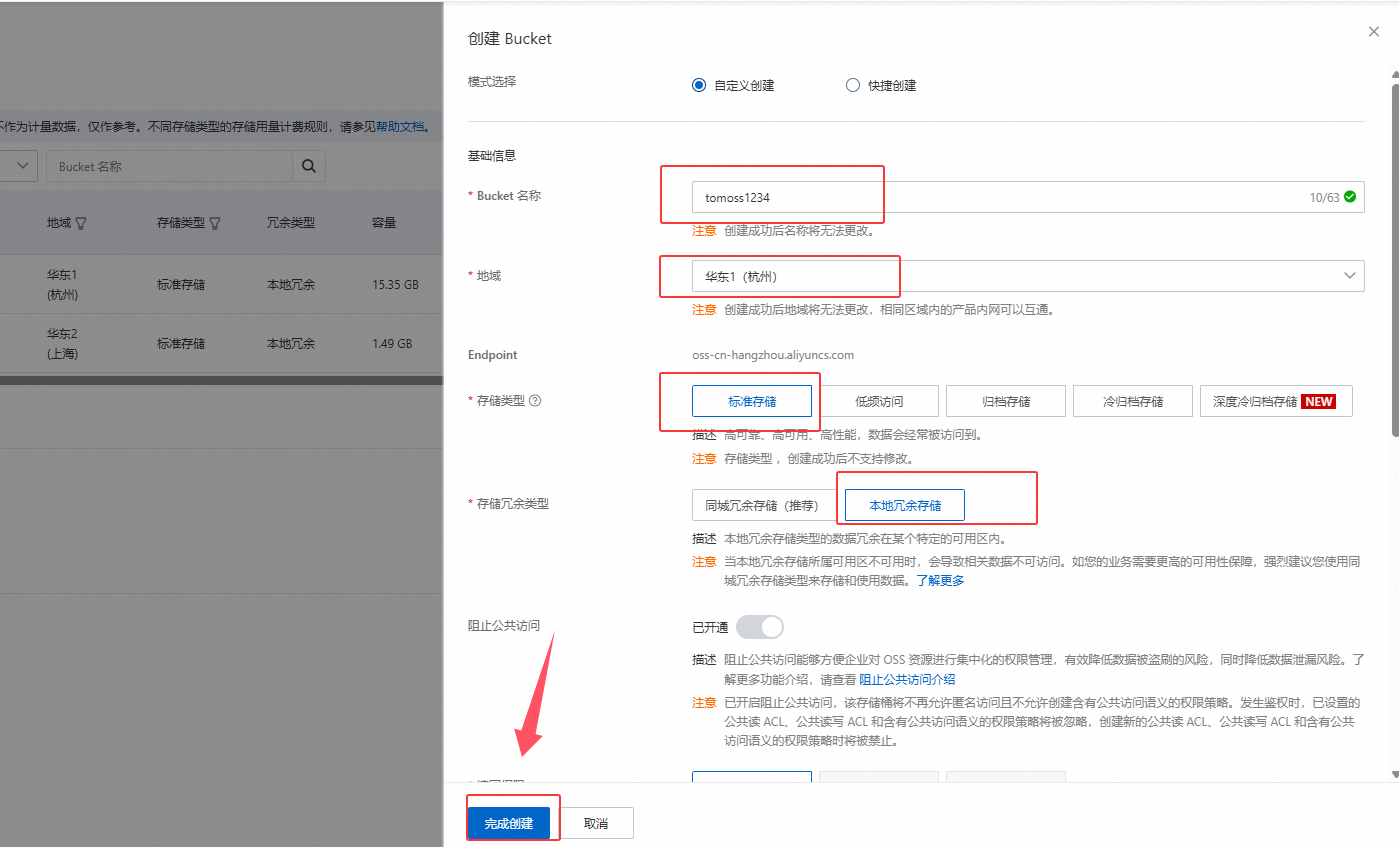Choose 深度冷归档存储 storage type
The height and width of the screenshot is (847, 1399).
(x=1276, y=401)
